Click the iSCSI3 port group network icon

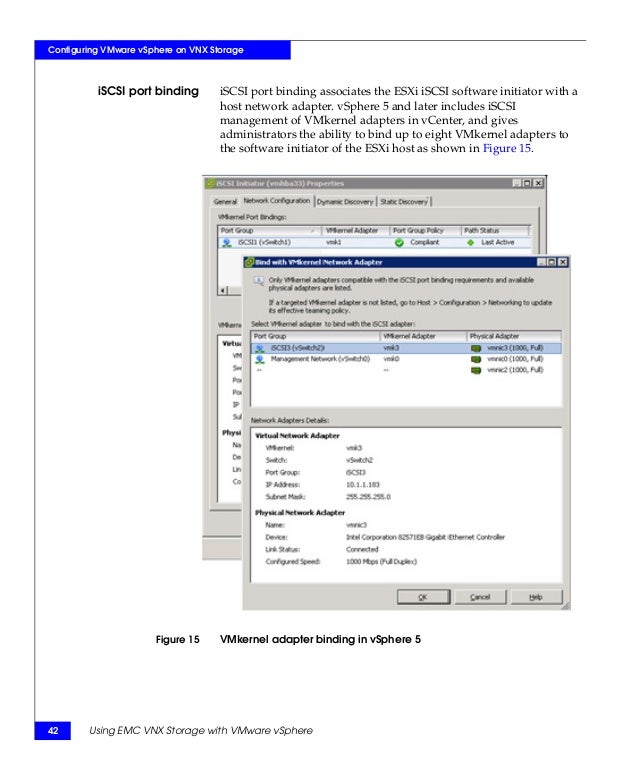[260, 348]
